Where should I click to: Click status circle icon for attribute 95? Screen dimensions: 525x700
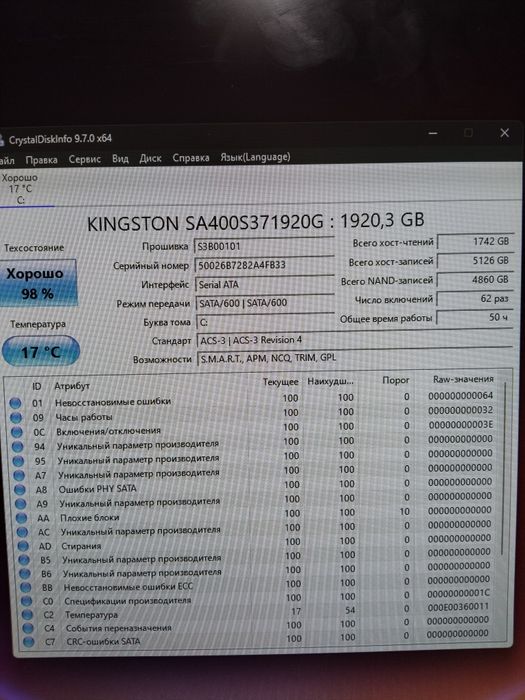coord(19,461)
